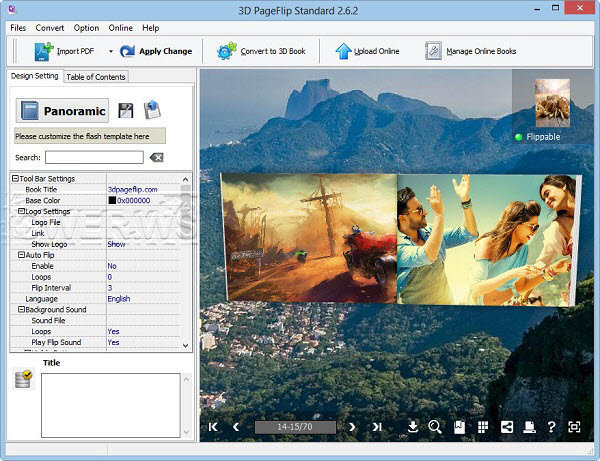Go to the next page arrow

click(x=352, y=427)
